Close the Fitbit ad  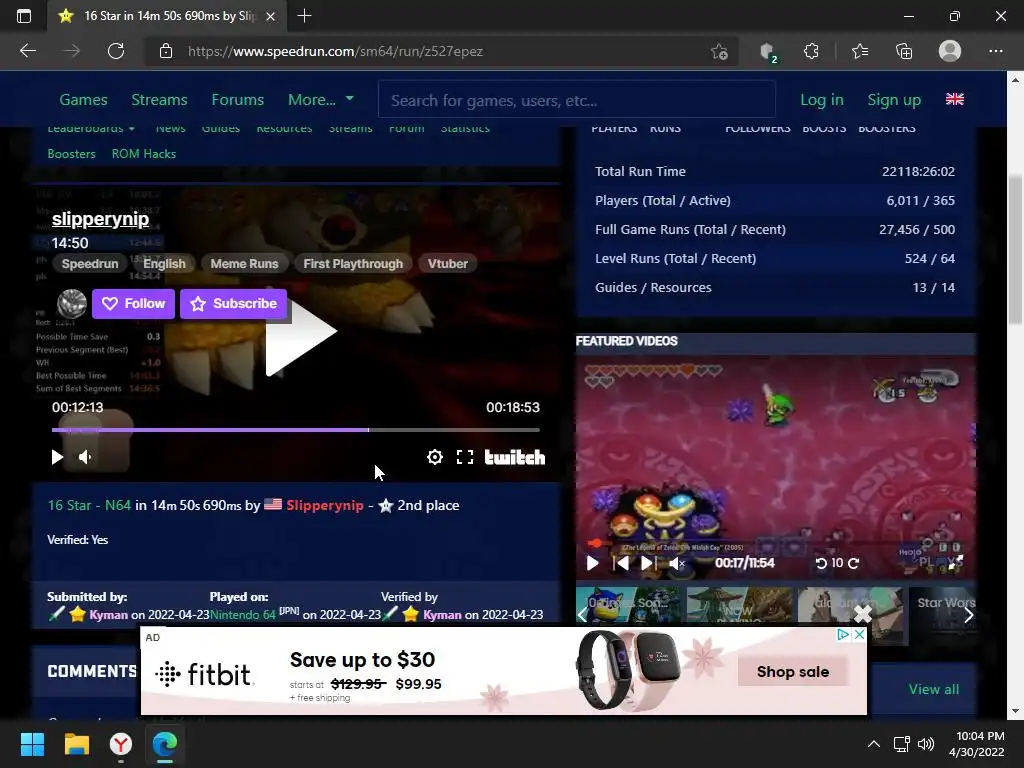coord(859,634)
